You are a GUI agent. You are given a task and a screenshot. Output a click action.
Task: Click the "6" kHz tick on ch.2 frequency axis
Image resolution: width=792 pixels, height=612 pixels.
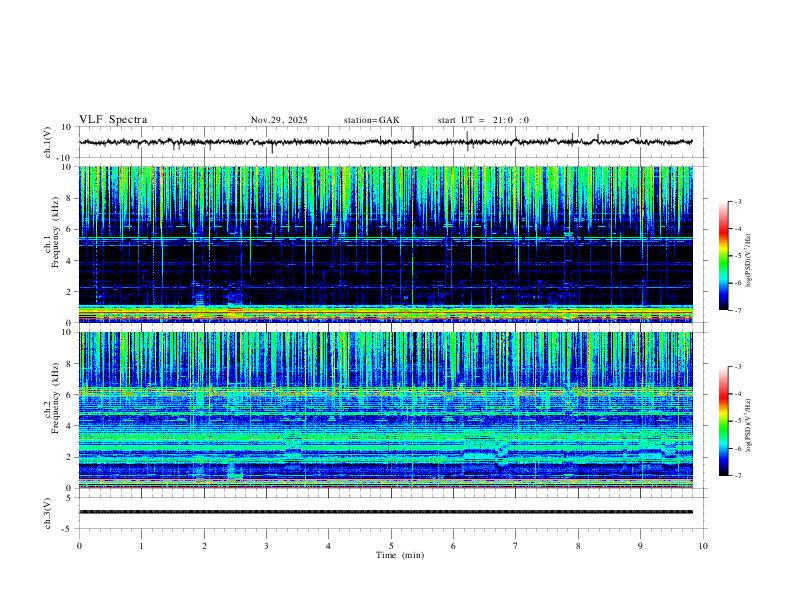[x=70, y=395]
